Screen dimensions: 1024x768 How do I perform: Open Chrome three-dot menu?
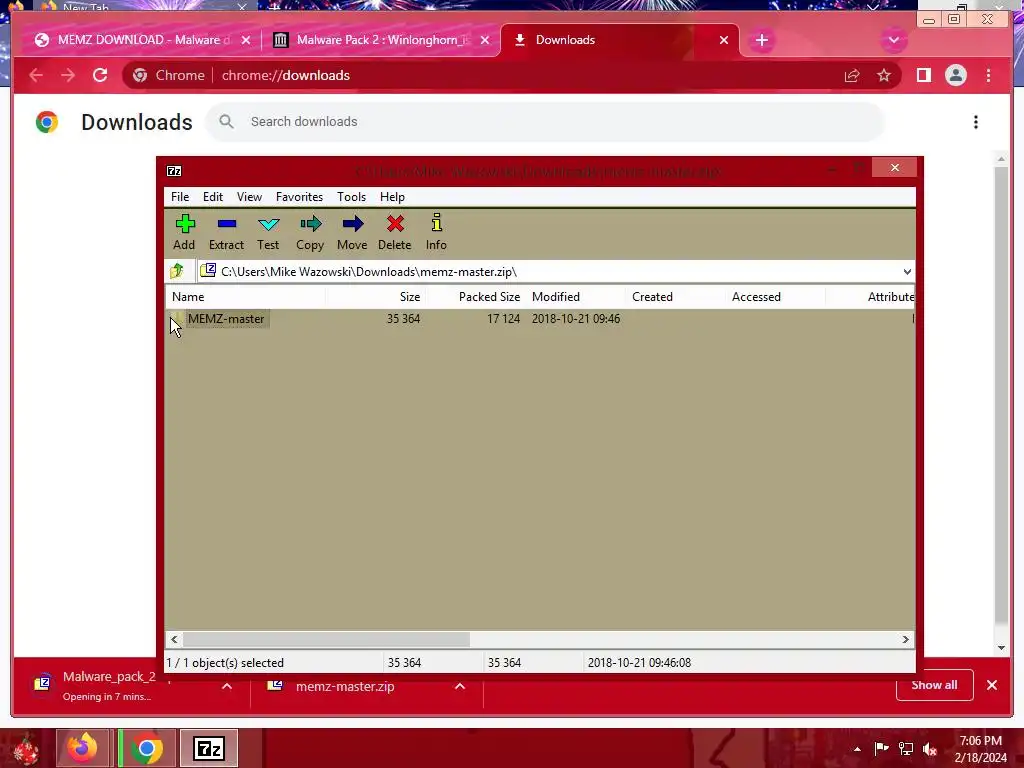click(x=988, y=75)
